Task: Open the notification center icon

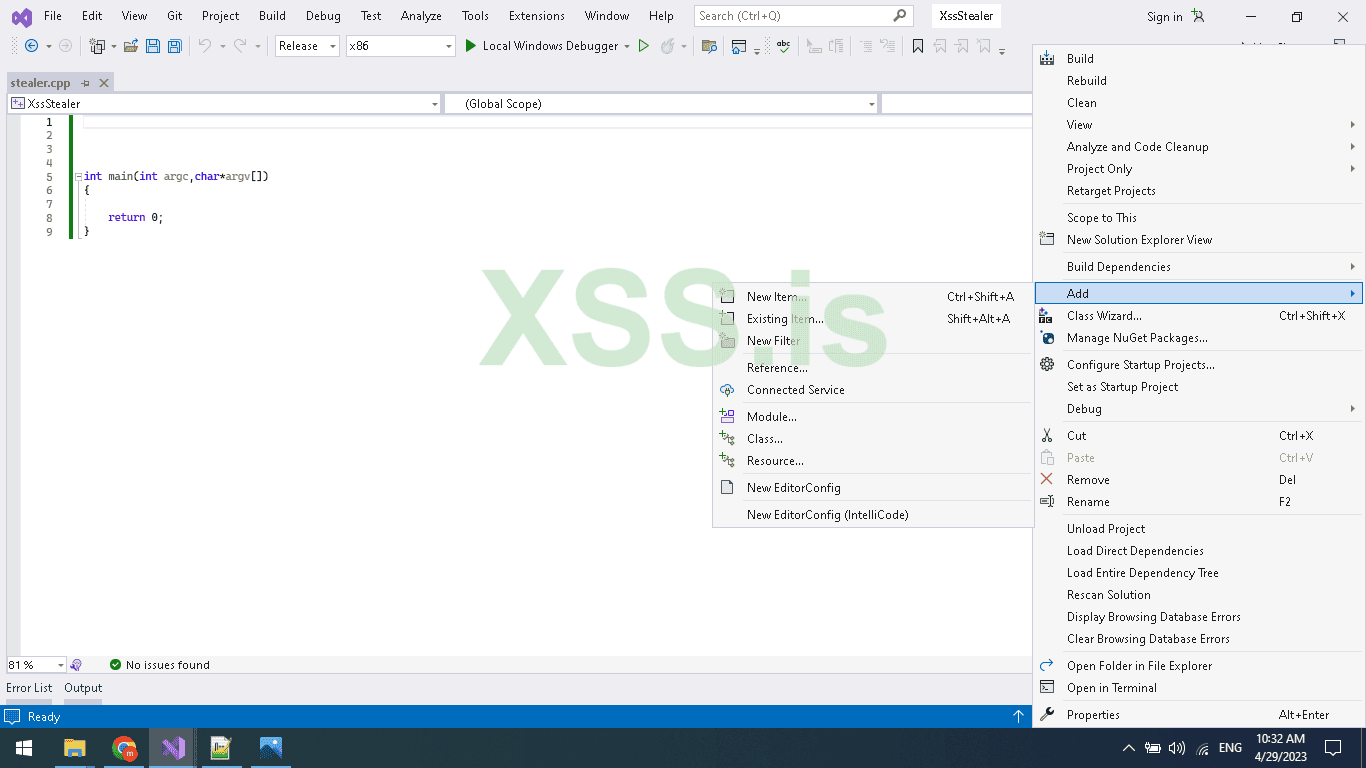Action: coord(1332,748)
